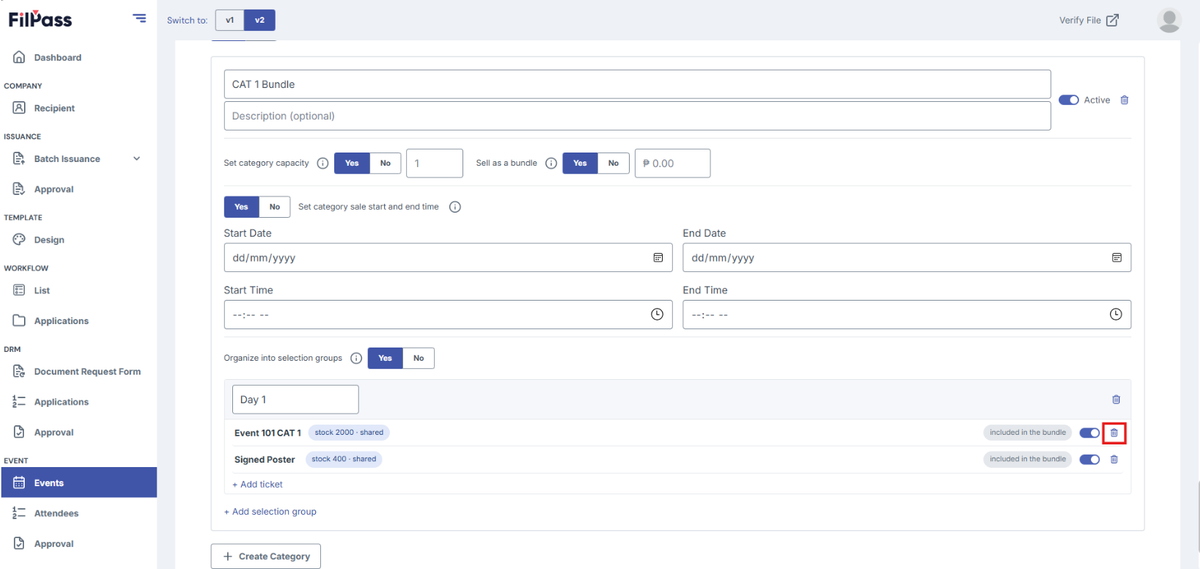Open the End Time clock picker
The width and height of the screenshot is (1200, 569).
[1116, 314]
